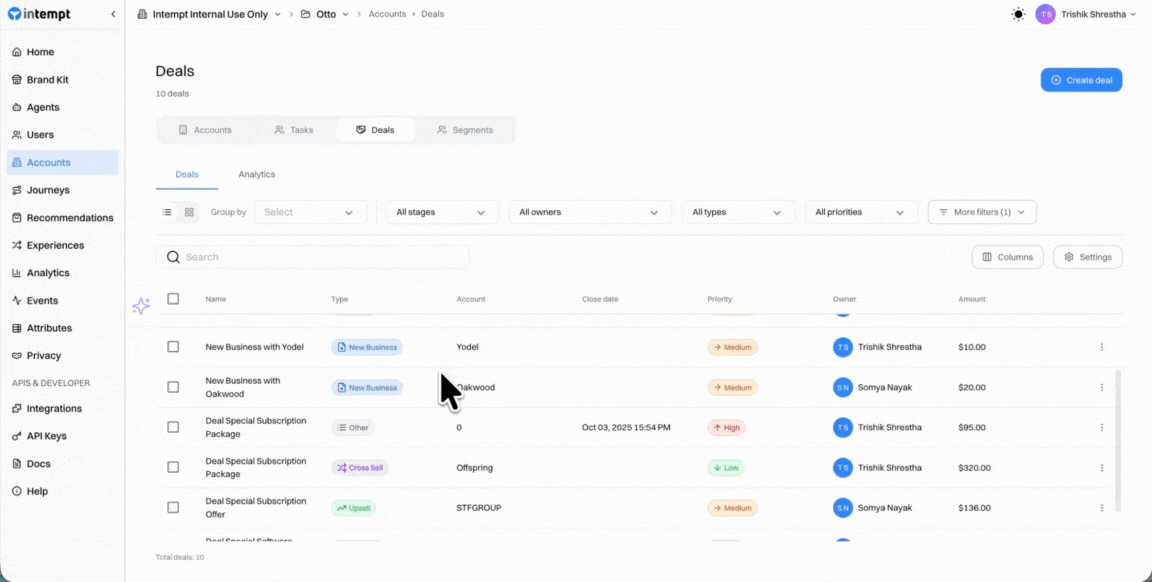This screenshot has height=582, width=1152.
Task: Open row menu for Yodel deal
Action: [x=1101, y=347]
